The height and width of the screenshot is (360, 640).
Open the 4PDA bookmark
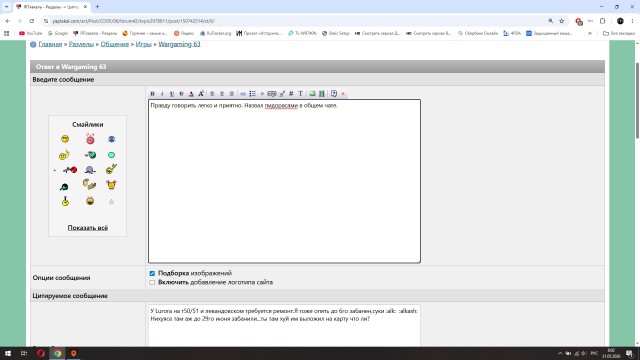click(512, 33)
